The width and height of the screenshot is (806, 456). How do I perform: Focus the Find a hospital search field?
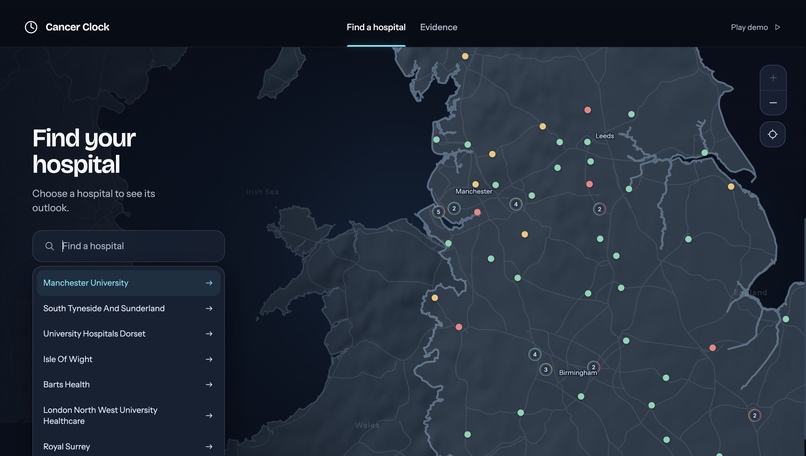(x=129, y=246)
